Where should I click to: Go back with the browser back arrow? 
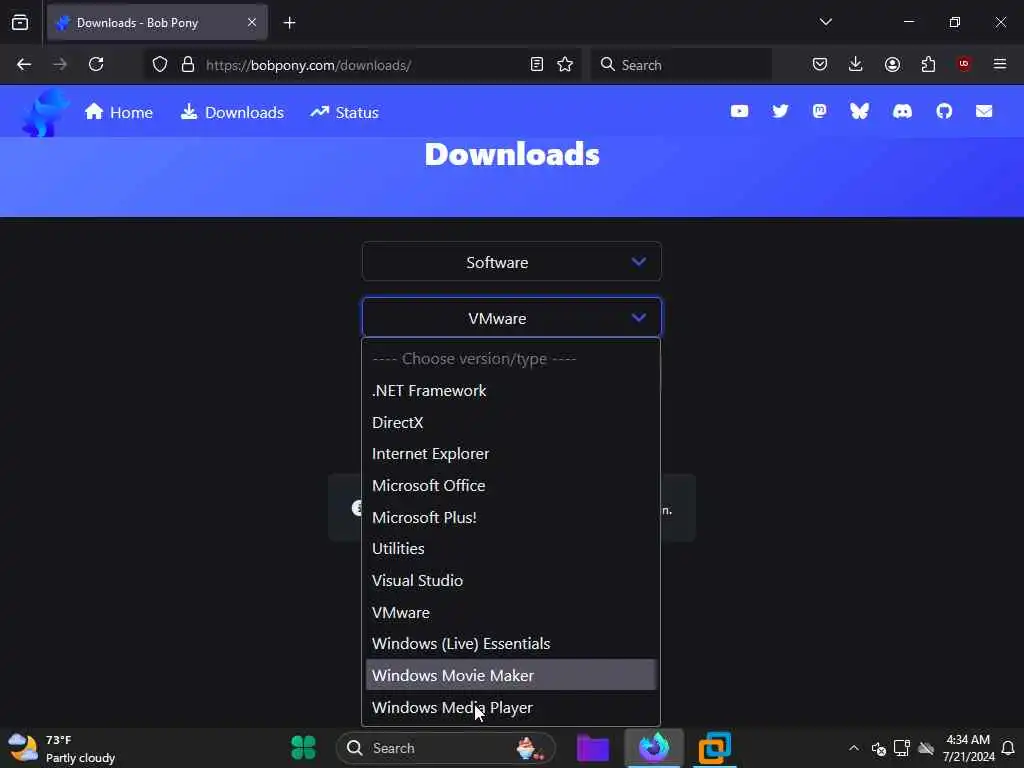(24, 64)
